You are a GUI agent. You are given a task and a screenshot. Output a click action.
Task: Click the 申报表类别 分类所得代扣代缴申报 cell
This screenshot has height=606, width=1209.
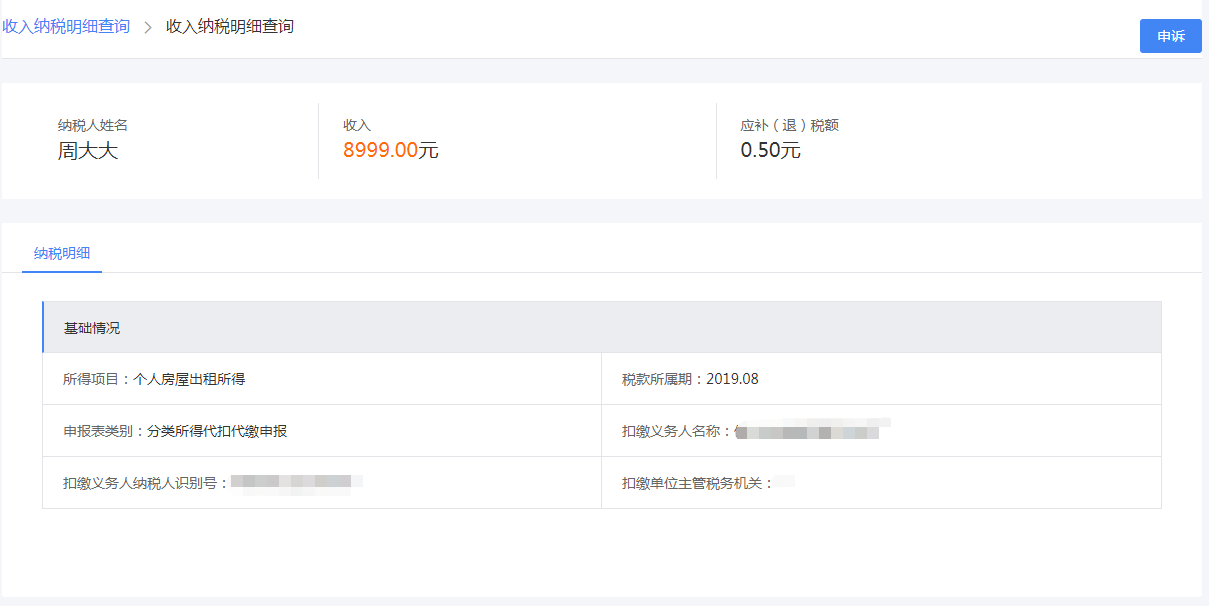coord(322,431)
